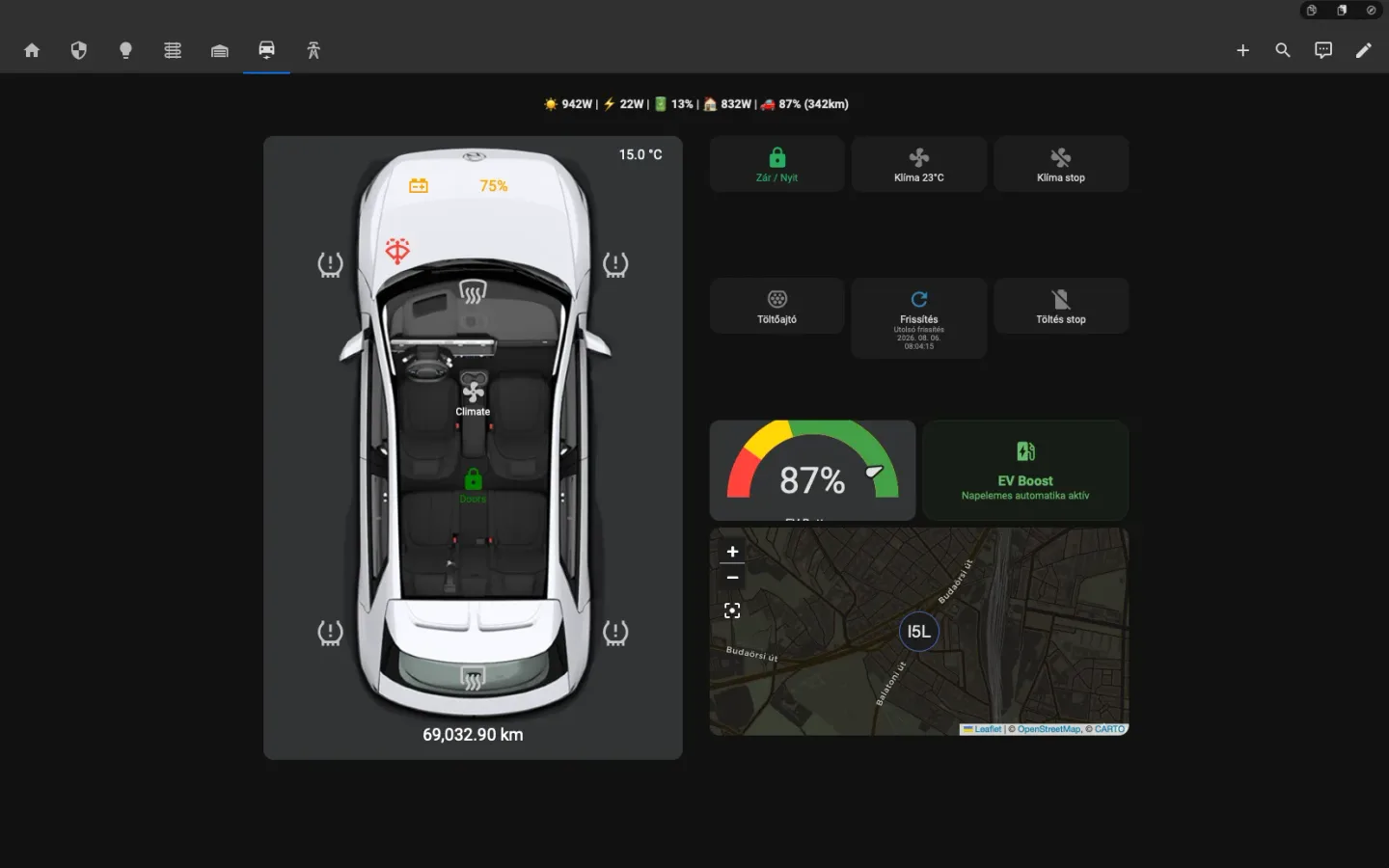Open the Home dashboard tab

[32, 50]
